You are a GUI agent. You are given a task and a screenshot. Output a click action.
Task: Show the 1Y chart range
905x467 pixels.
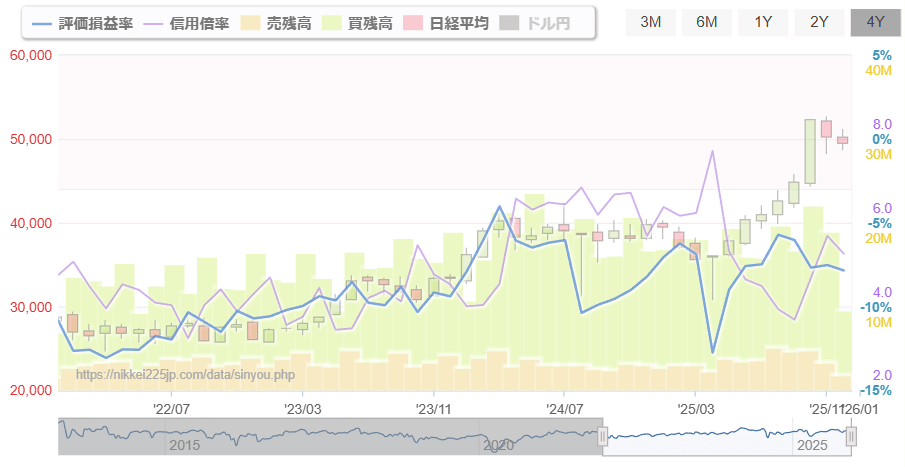tap(763, 22)
